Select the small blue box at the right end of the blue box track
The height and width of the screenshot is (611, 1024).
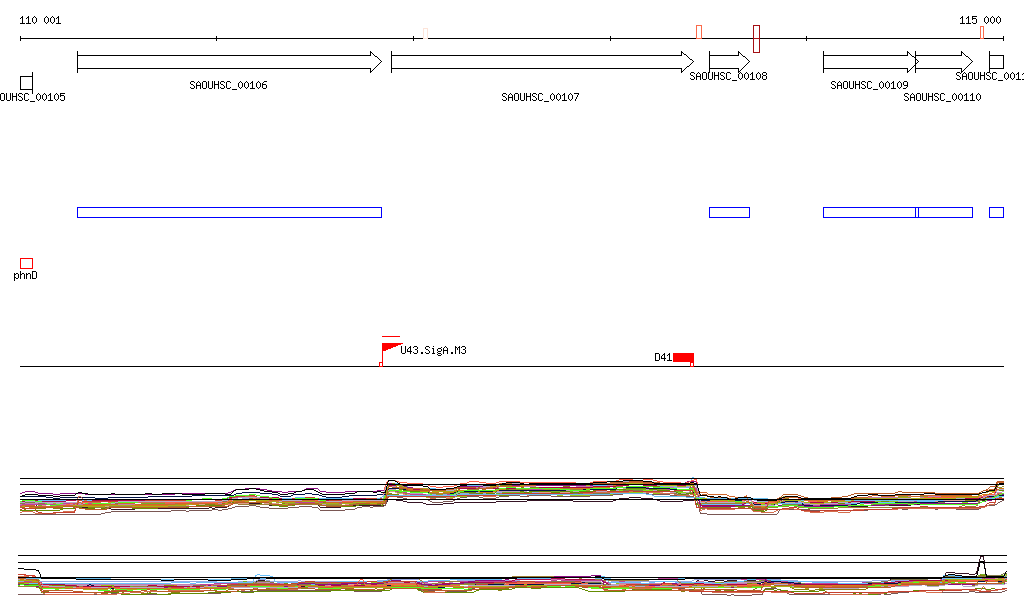(997, 212)
